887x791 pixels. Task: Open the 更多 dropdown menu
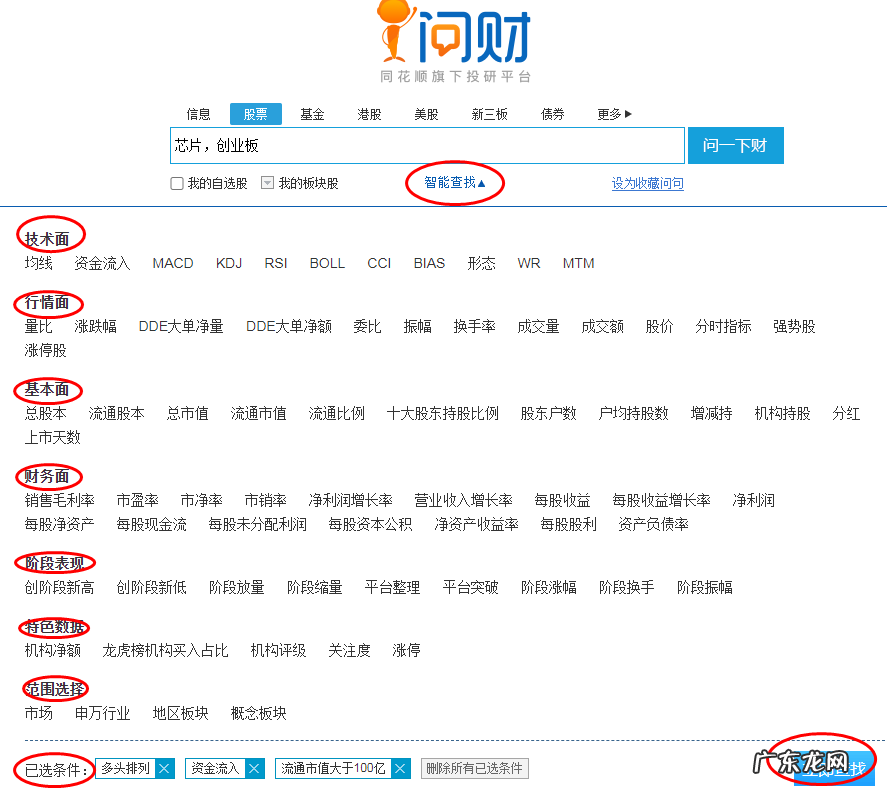click(613, 113)
